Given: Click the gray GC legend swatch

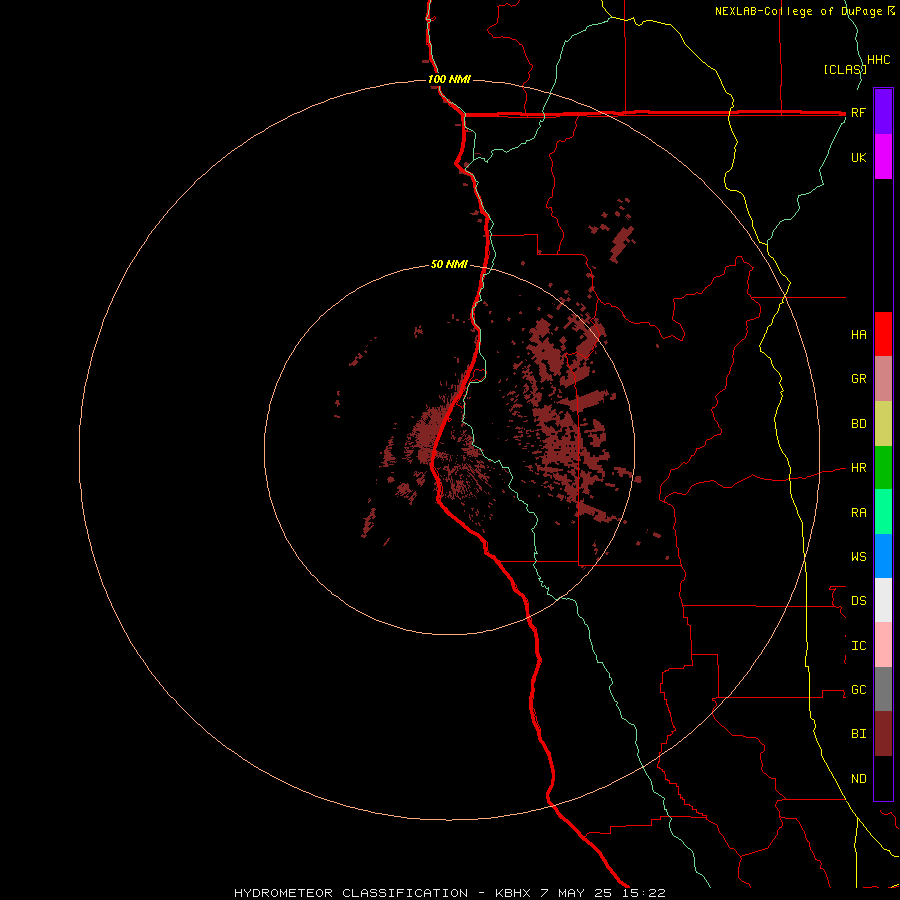Looking at the screenshot, I should 883,689.
